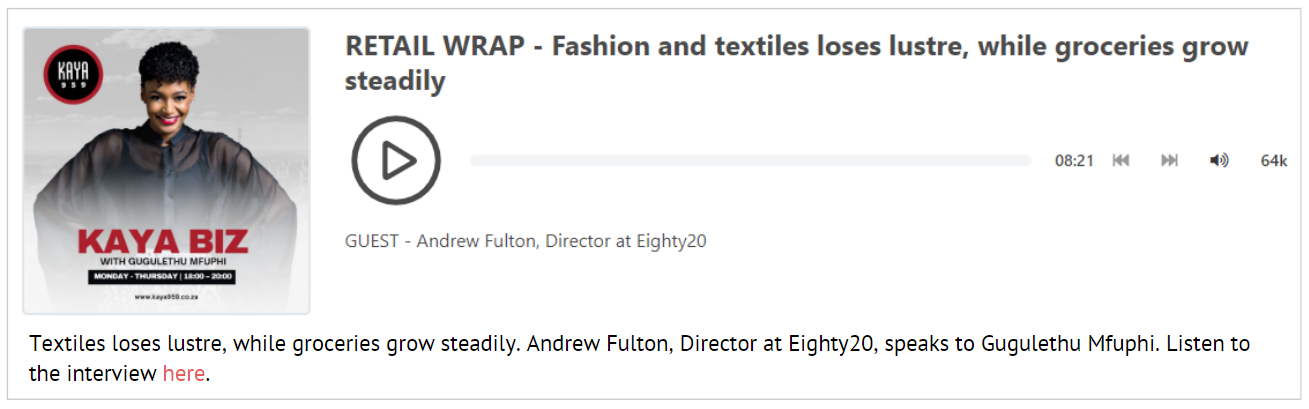Click the KAYA BIZ red lettering in artwork
Image resolution: width=1309 pixels, height=409 pixels.
click(165, 242)
